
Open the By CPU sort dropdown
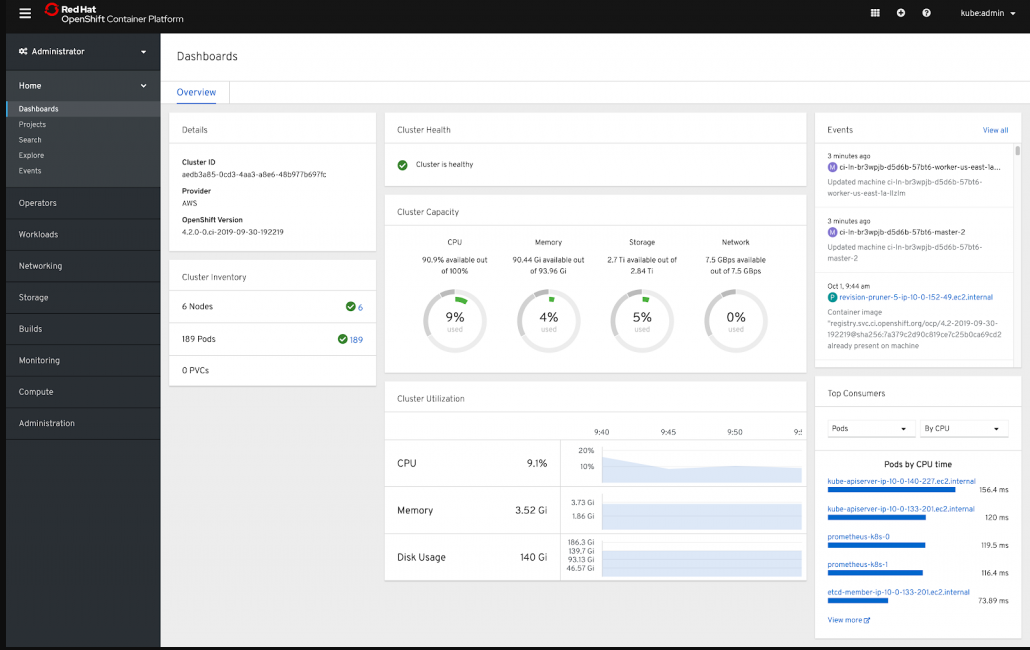tap(963, 428)
